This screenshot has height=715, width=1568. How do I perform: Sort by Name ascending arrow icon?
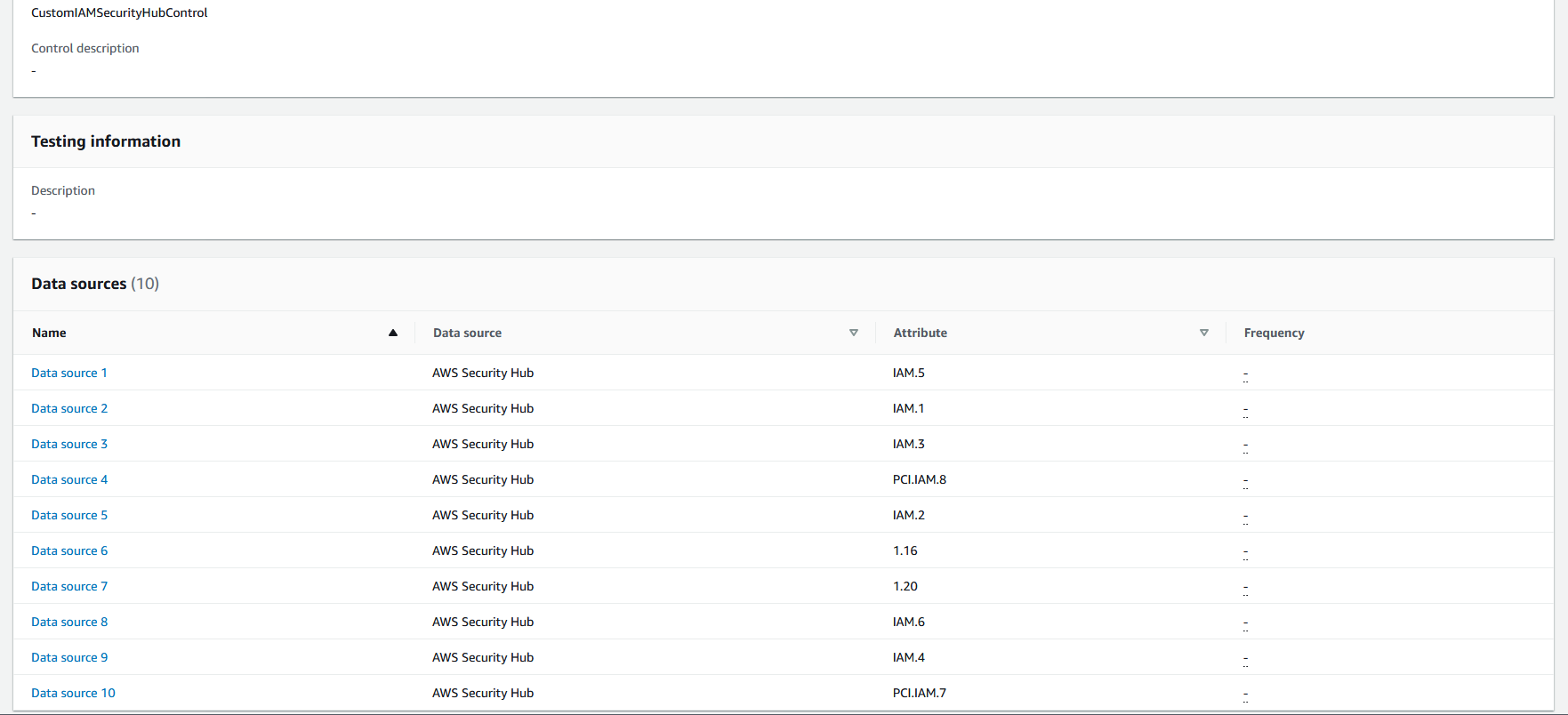click(x=393, y=333)
